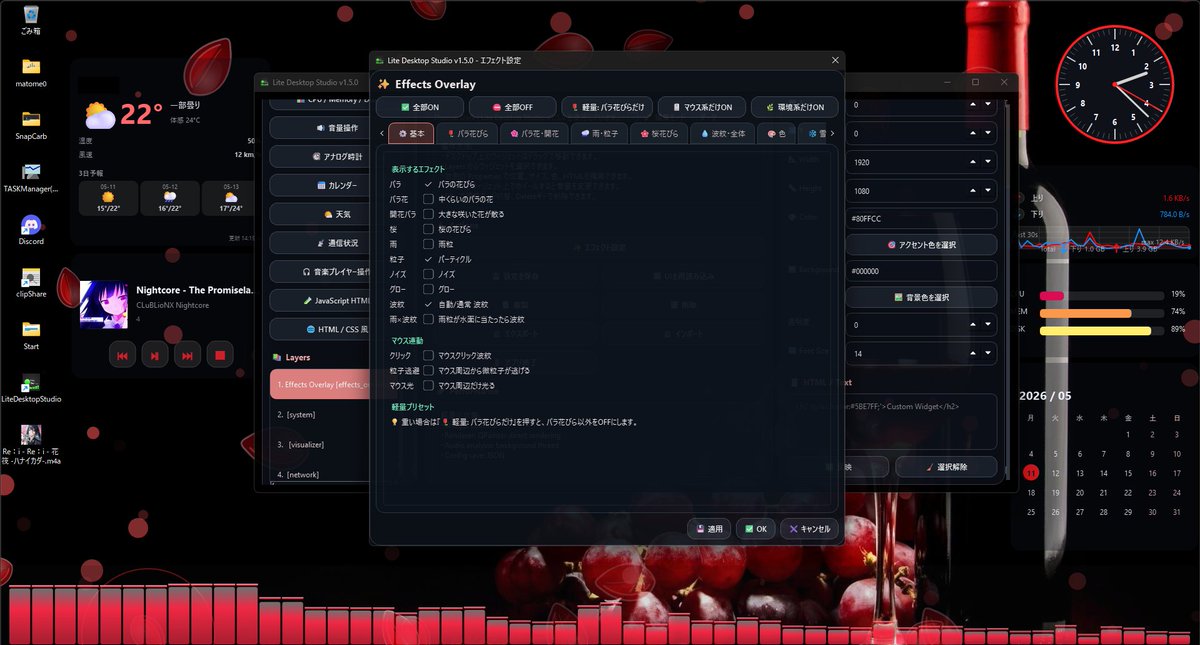The height and width of the screenshot is (645, 1200).
Task: Launch the LiteDesktopStudio desktop shortcut
Action: pos(31,388)
